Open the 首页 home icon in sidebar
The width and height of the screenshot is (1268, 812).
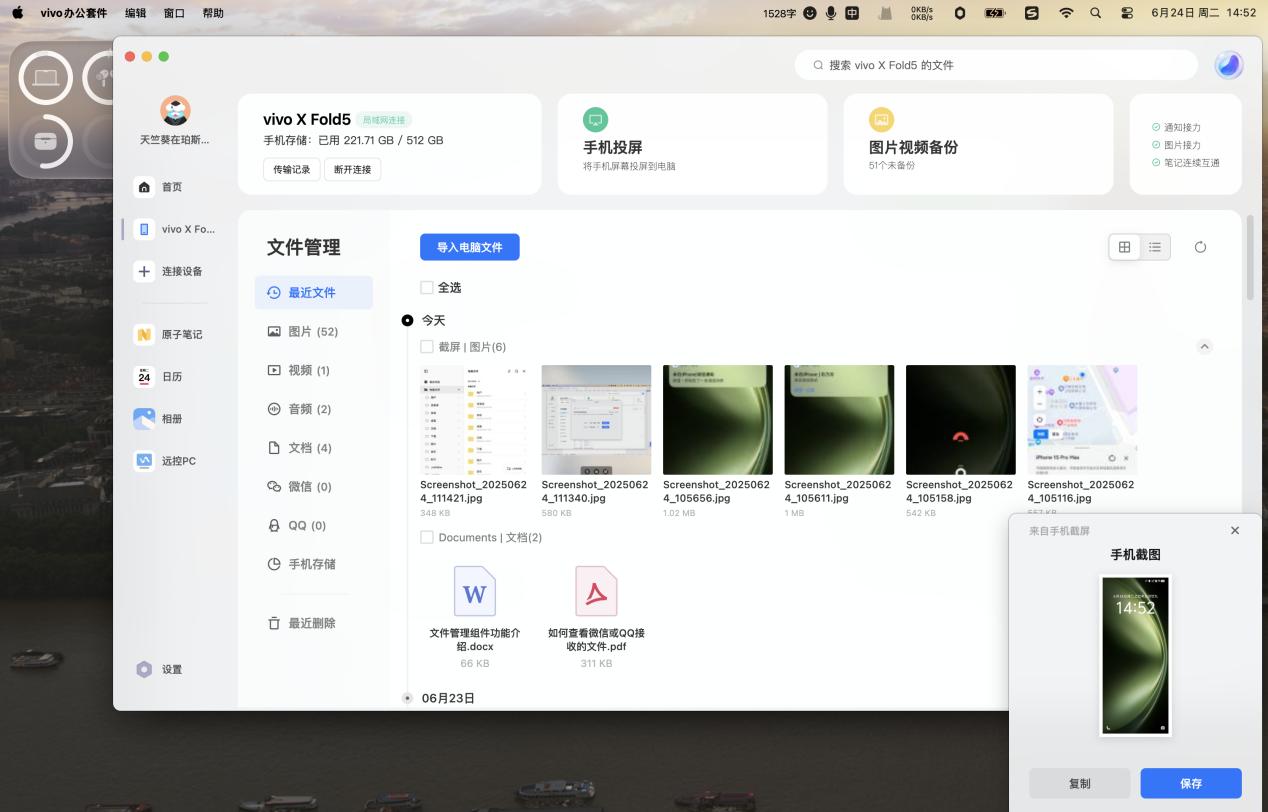coord(145,187)
